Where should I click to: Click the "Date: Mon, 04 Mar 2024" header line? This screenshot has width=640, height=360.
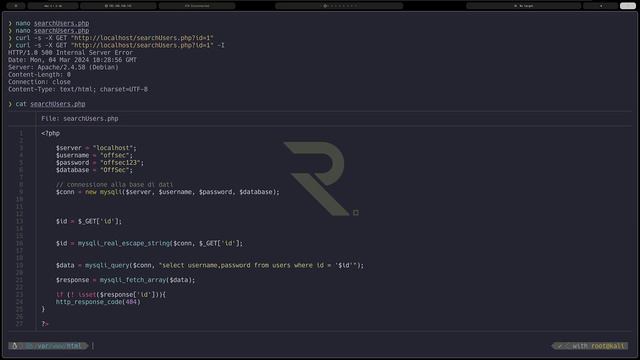coord(72,60)
